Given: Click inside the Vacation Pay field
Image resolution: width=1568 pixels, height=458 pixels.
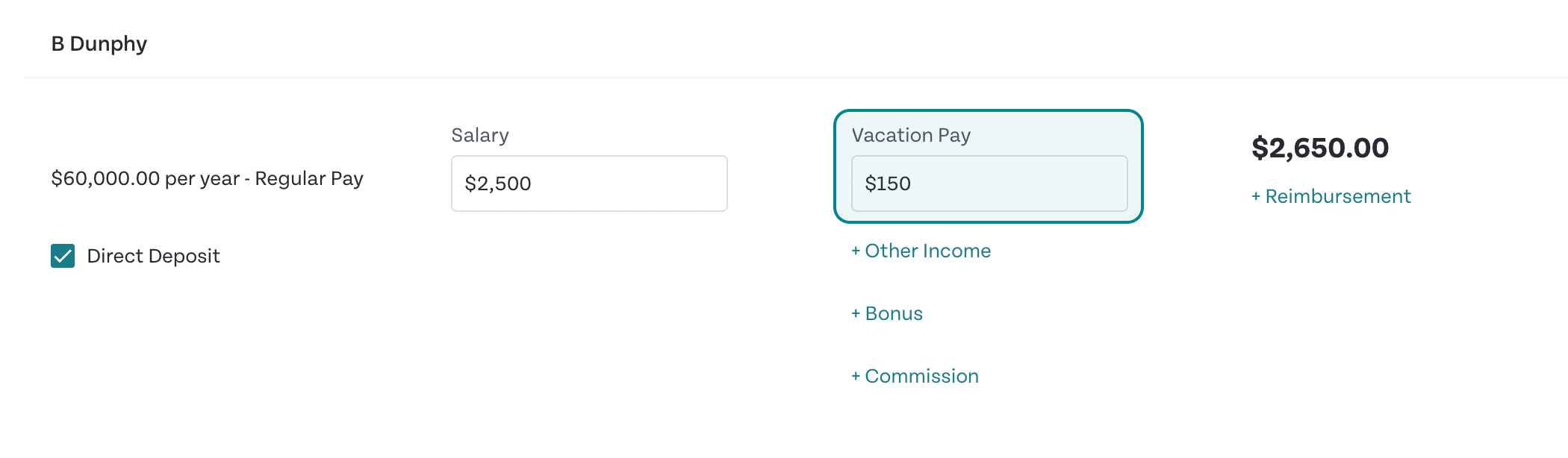Looking at the screenshot, I should tap(989, 183).
